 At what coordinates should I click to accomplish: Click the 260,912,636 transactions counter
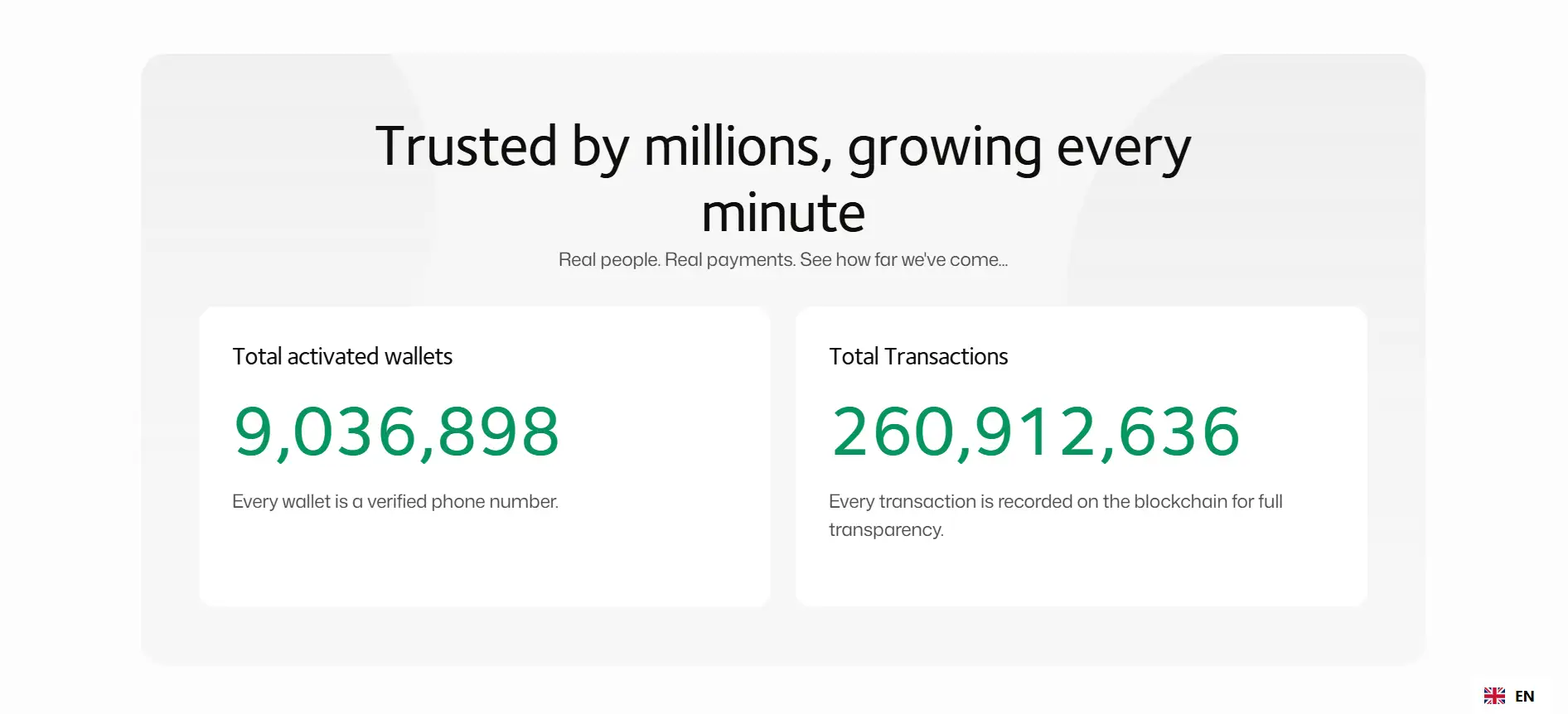(1035, 432)
